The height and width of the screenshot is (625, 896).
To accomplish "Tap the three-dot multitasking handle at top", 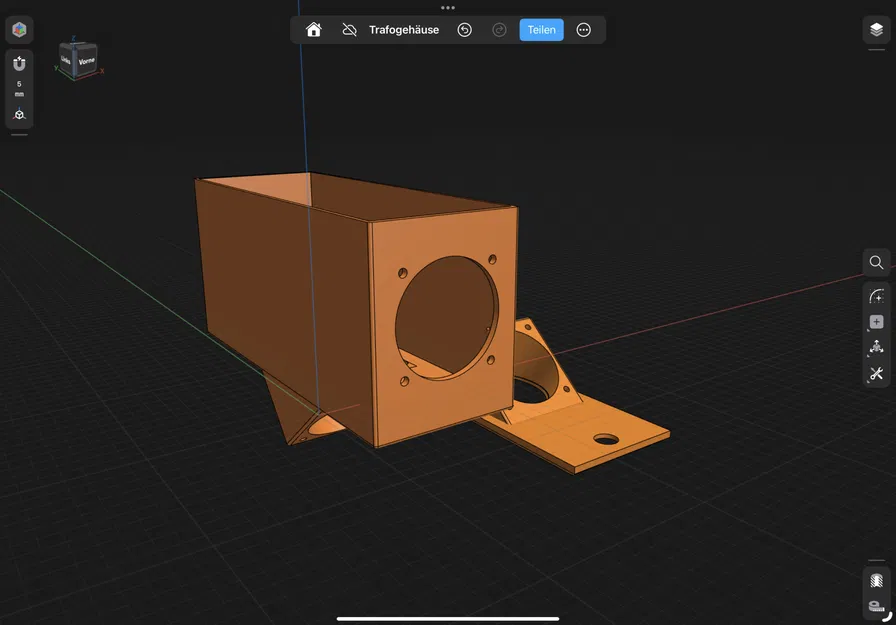I will point(448,7).
